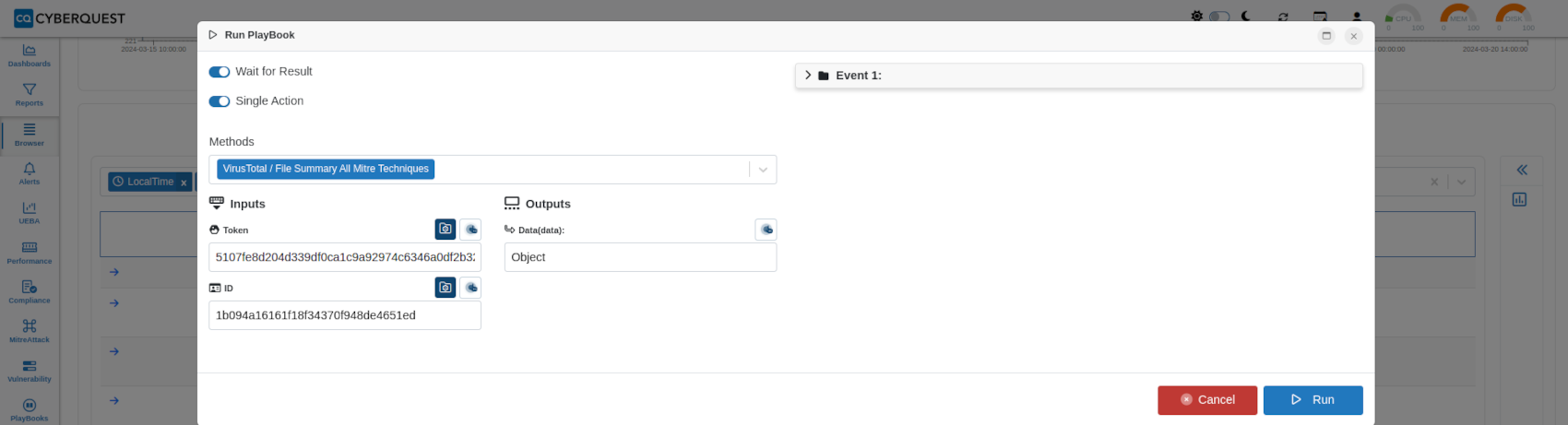The width and height of the screenshot is (1568, 425).
Task: Click the camera icon beside Token
Action: pyautogui.click(x=445, y=229)
